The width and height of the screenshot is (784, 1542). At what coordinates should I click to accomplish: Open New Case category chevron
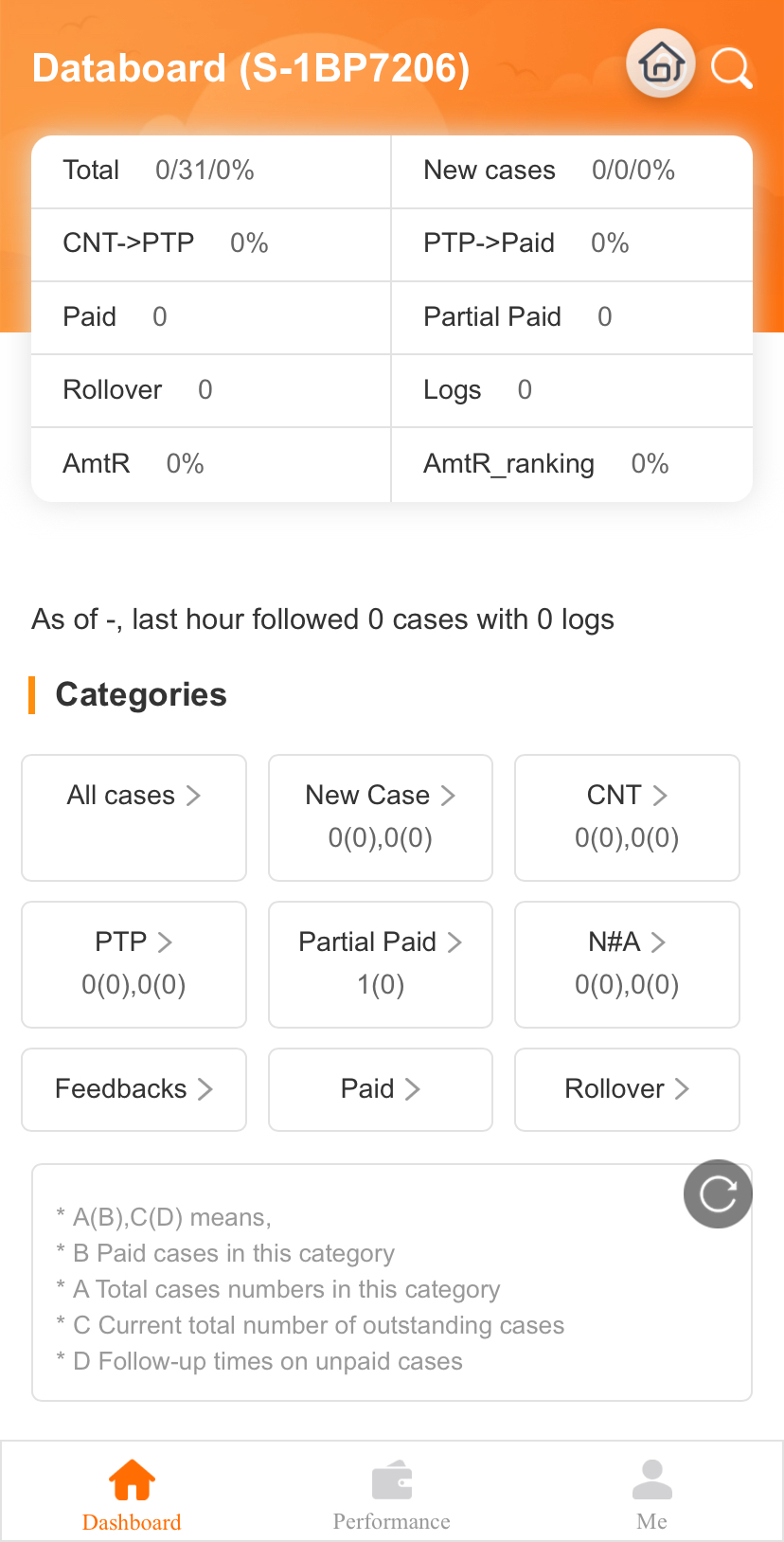448,795
